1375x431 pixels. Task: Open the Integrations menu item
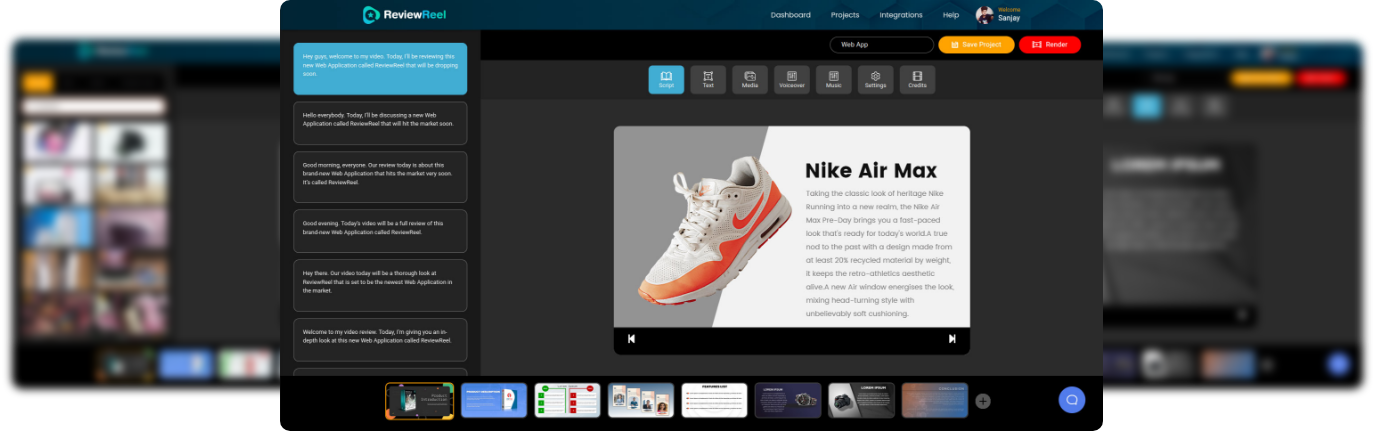901,15
